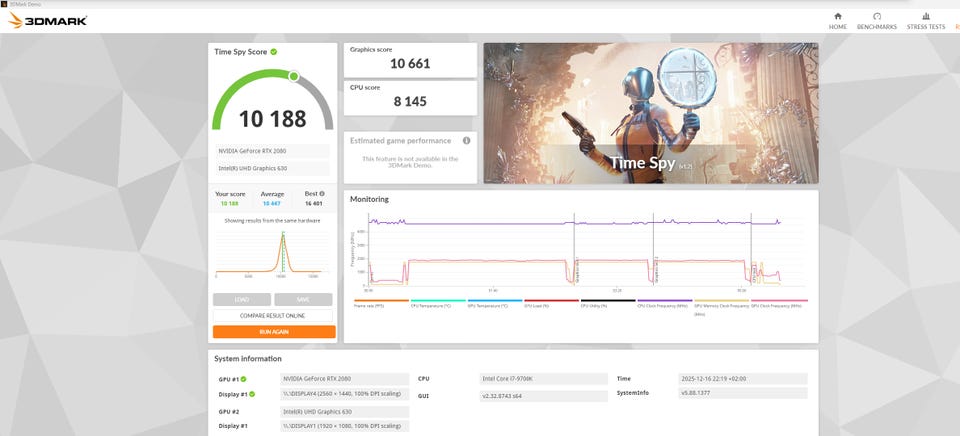Toggle GPU Load (%) legend series
Viewport: 960px width, 436px height.
point(551,303)
